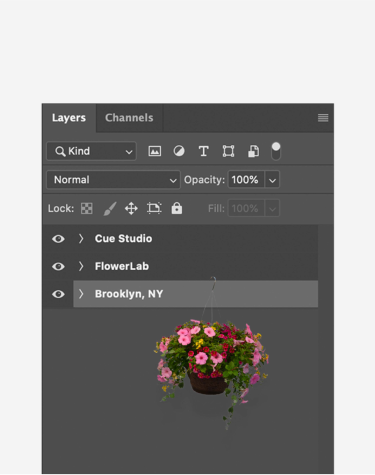
Task: Open the Opacity slider dropdown arrow
Action: pyautogui.click(x=272, y=180)
